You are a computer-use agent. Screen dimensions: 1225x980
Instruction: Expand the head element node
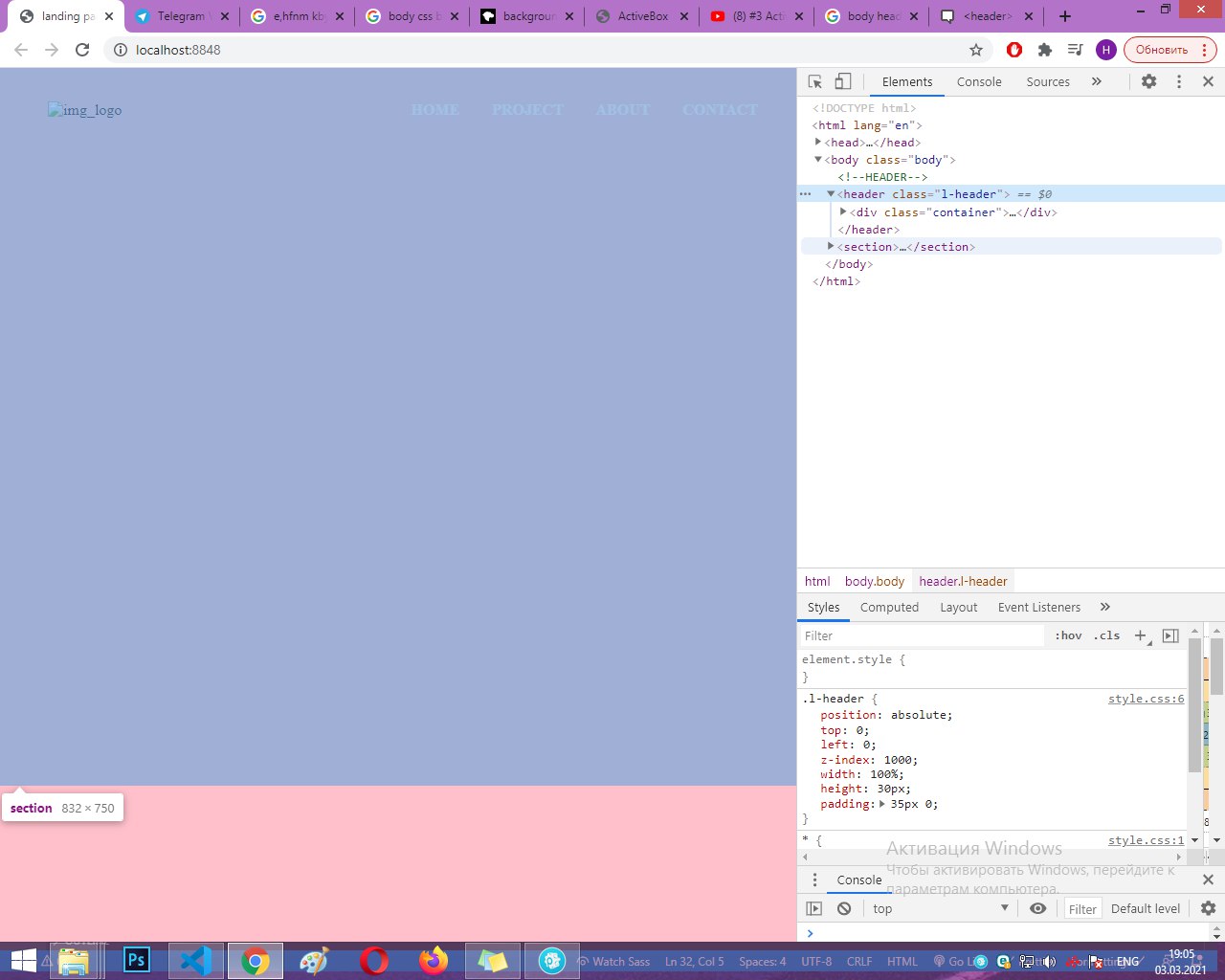click(818, 142)
